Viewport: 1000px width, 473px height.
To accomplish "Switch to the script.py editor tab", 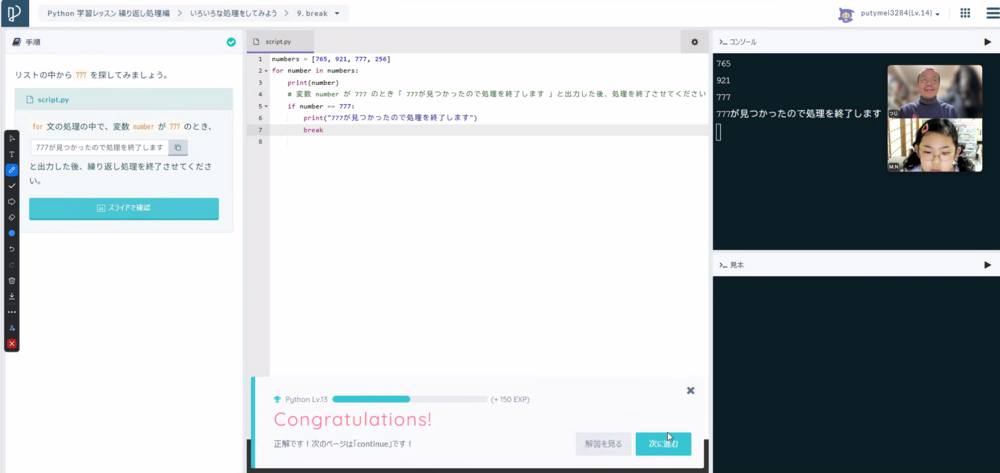I will click(x=279, y=42).
